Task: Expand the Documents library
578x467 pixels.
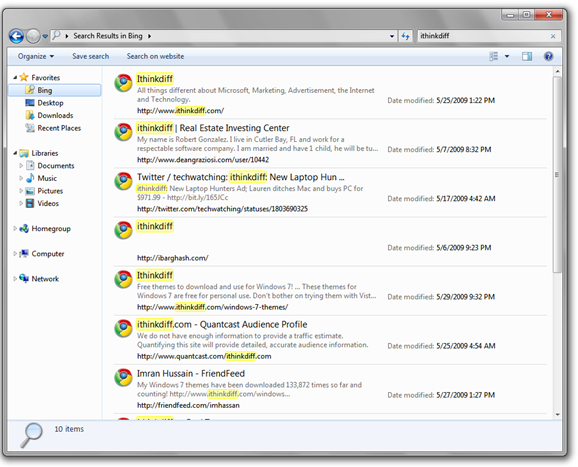Action: (x=21, y=165)
